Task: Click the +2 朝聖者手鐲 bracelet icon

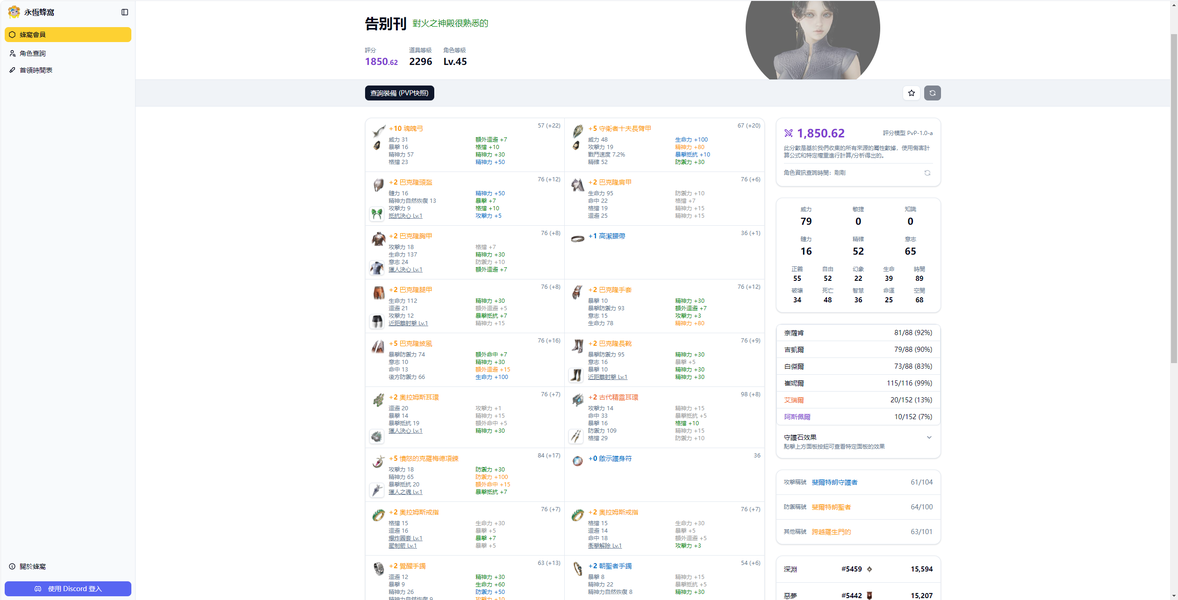Action: click(x=577, y=569)
